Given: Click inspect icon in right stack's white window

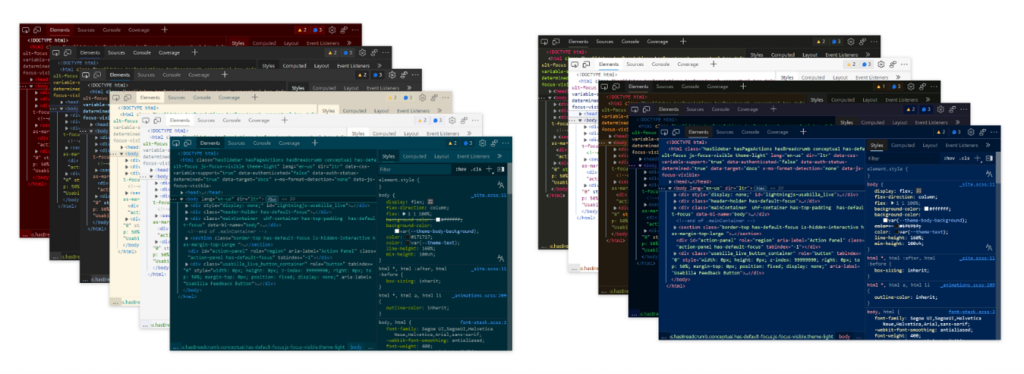Looking at the screenshot, I should coord(574,64).
